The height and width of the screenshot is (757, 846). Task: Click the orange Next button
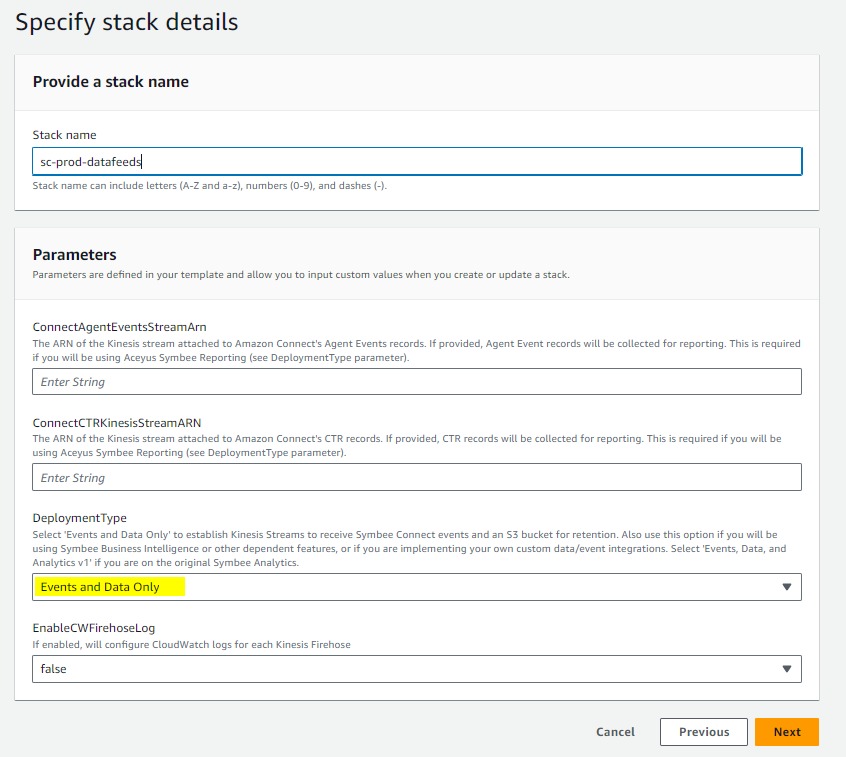(787, 732)
